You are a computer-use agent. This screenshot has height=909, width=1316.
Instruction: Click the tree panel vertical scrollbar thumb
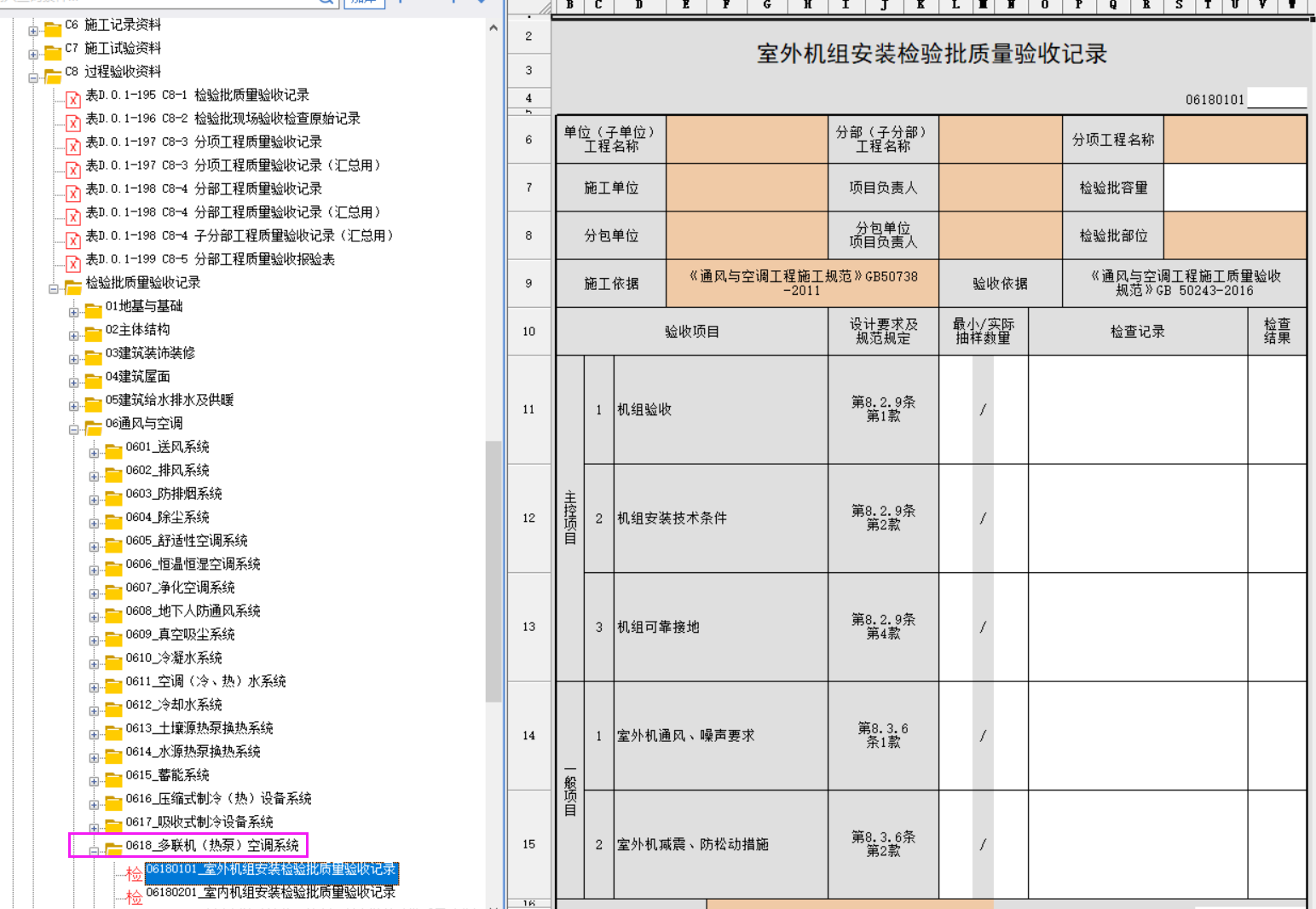493,571
